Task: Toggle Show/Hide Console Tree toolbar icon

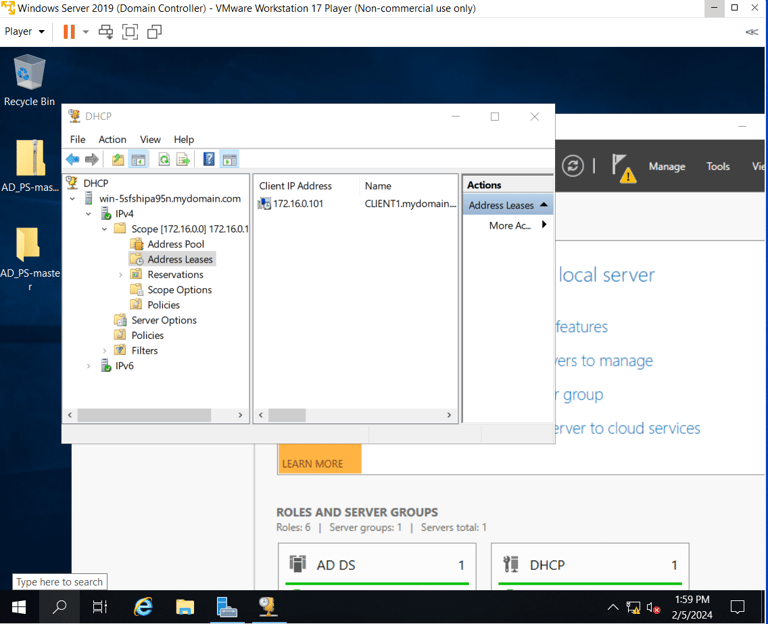Action: tap(139, 159)
